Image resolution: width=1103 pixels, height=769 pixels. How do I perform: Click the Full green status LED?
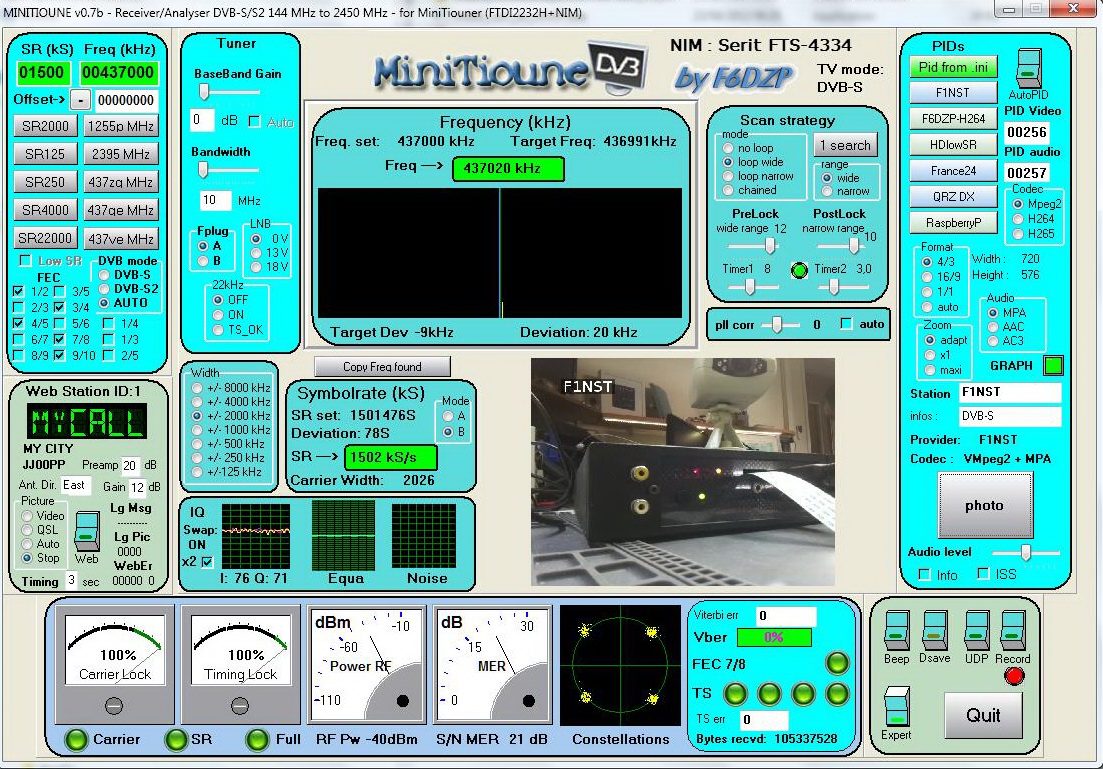coord(257,739)
